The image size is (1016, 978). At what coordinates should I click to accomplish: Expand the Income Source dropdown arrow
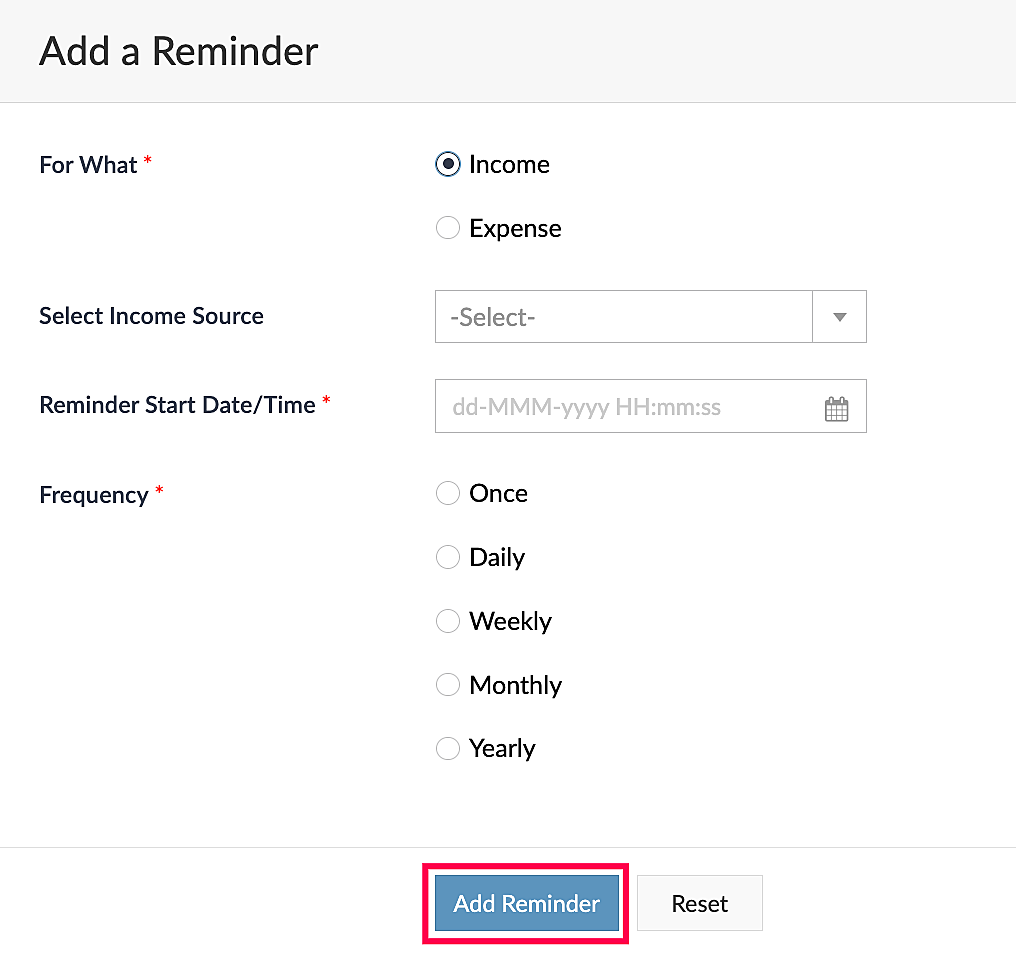pyautogui.click(x=839, y=317)
